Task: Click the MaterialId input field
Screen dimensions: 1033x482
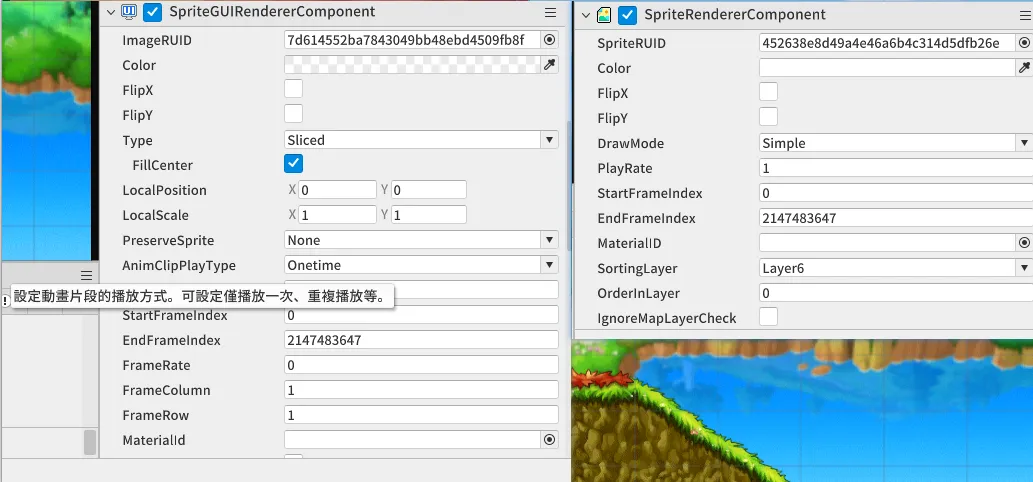Action: click(x=412, y=440)
